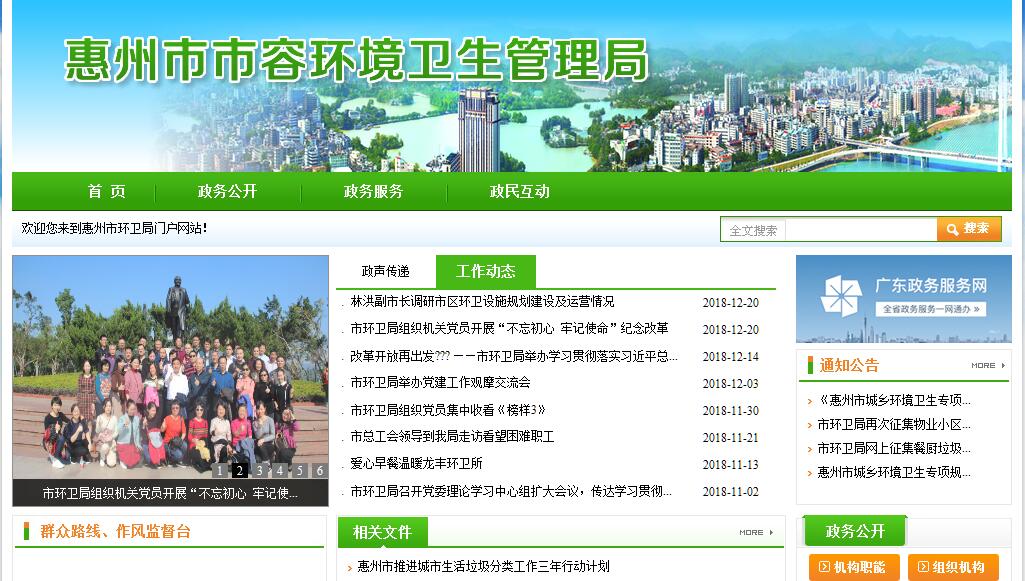This screenshot has height=581, width=1025.
Task: Click welcome text 欢迎您来到惠州市环卫局门户网站
Action: (x=114, y=228)
